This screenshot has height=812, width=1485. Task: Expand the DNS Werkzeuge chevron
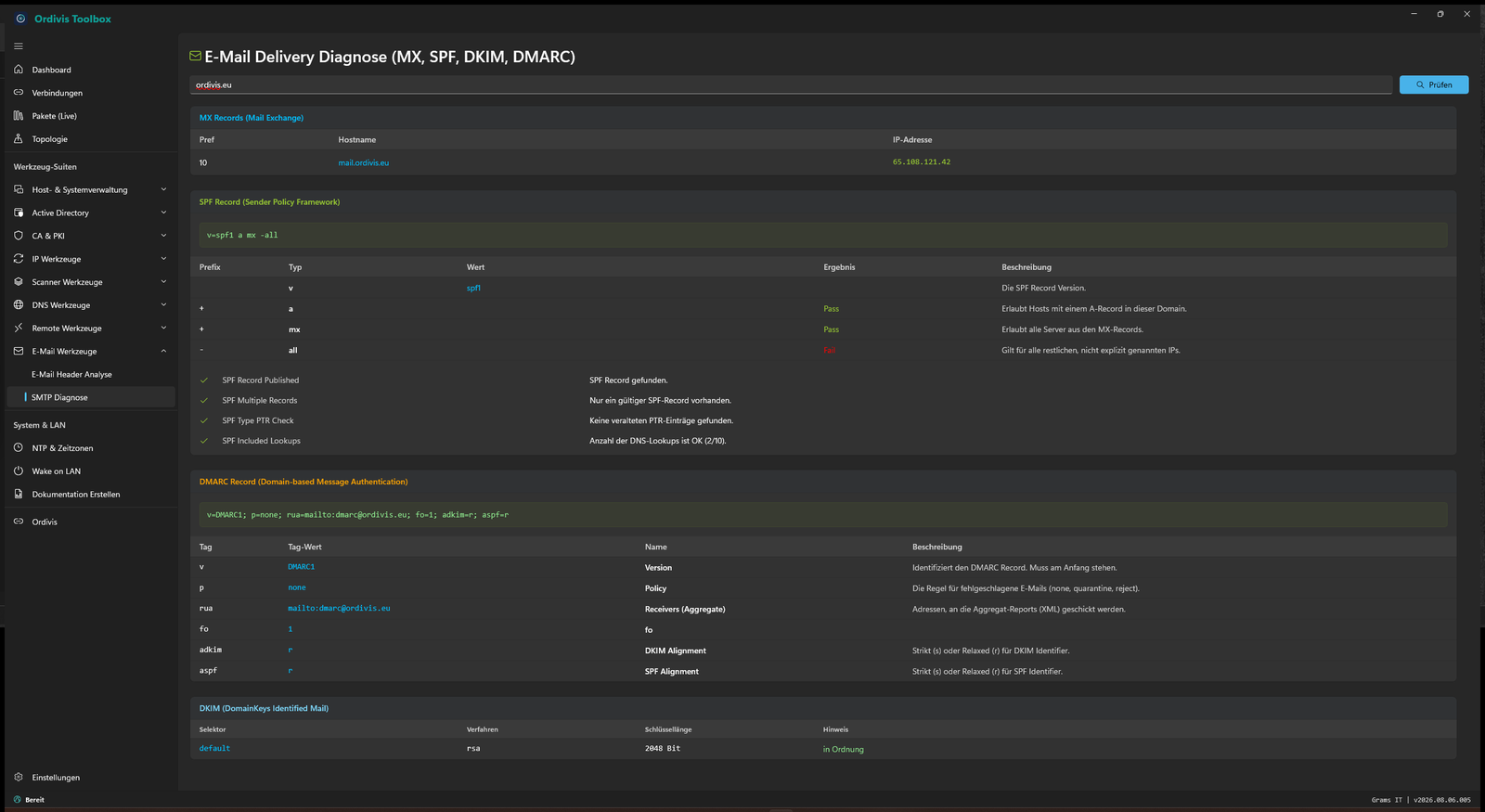coord(163,305)
